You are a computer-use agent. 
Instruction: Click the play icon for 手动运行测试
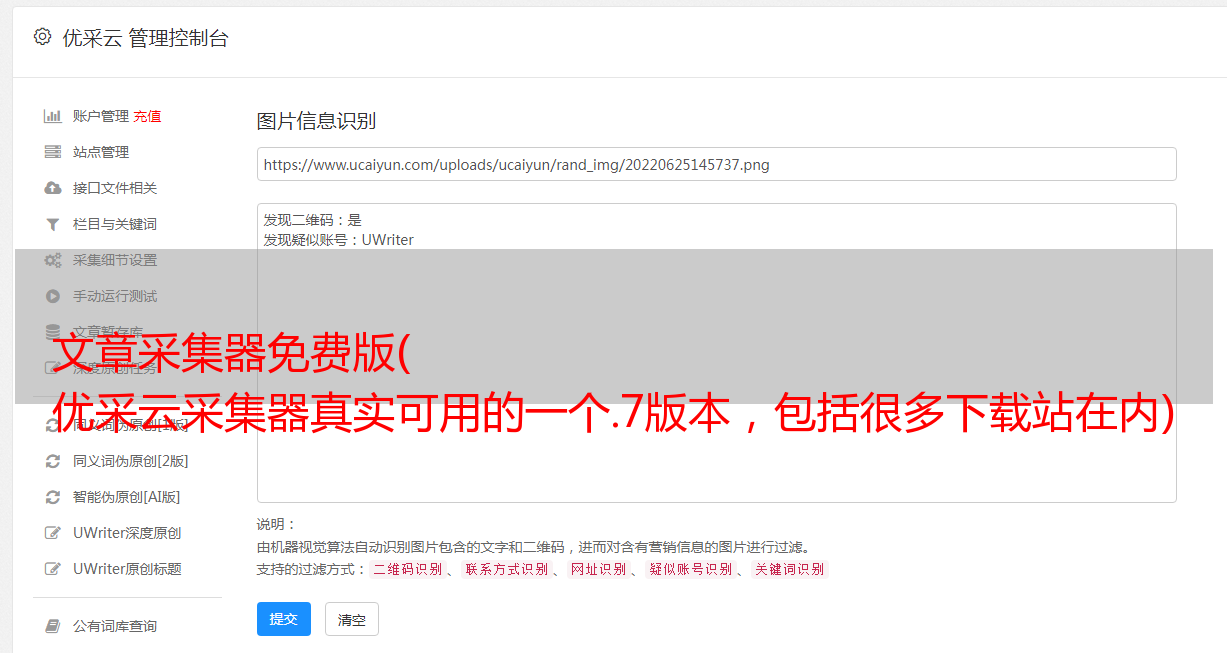click(53, 296)
